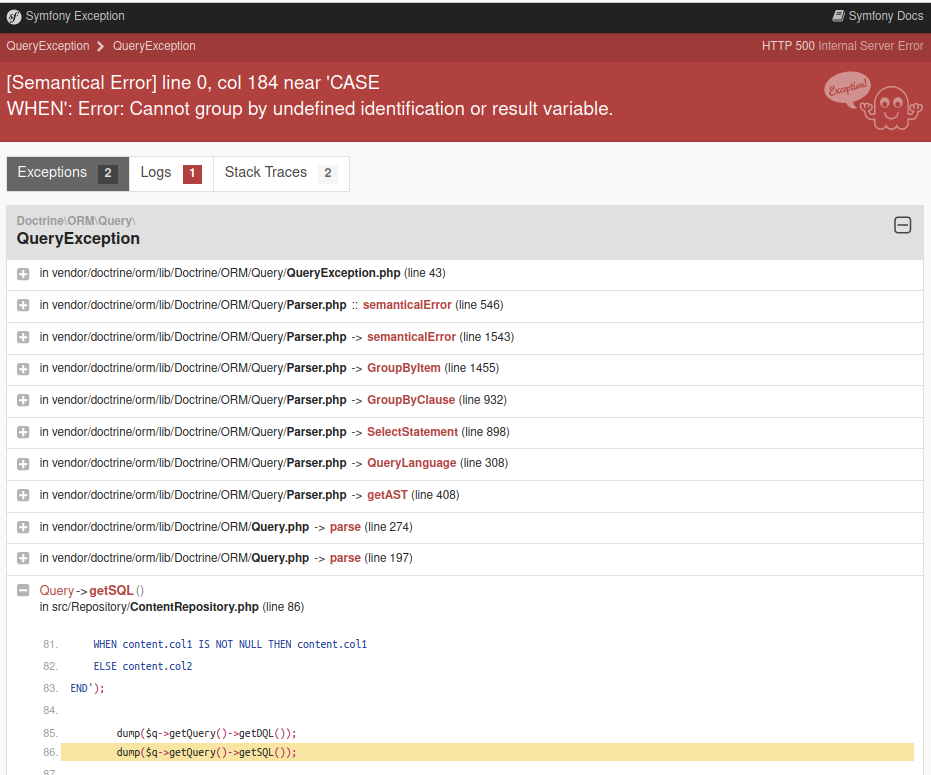
Task: Collapse the Query->getSQL trace entry
Action: point(23,590)
